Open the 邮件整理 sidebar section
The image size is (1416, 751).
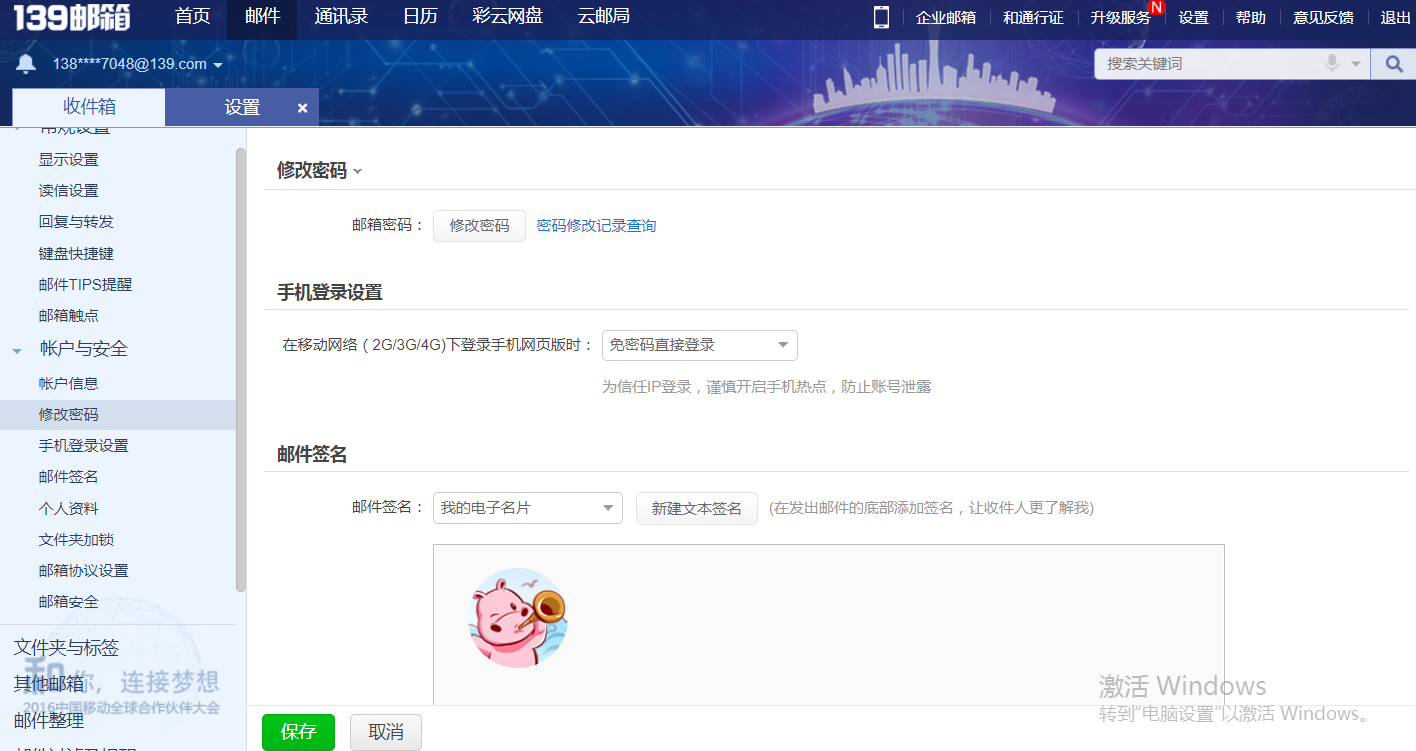pos(49,721)
